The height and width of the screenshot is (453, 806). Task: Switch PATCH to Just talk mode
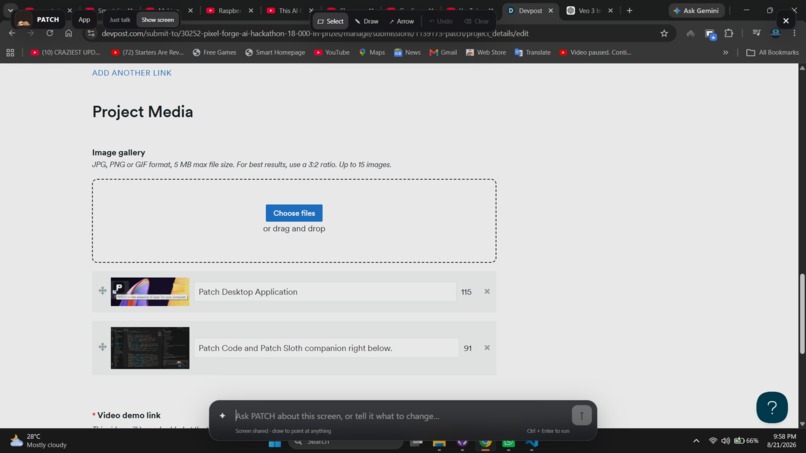(120, 20)
